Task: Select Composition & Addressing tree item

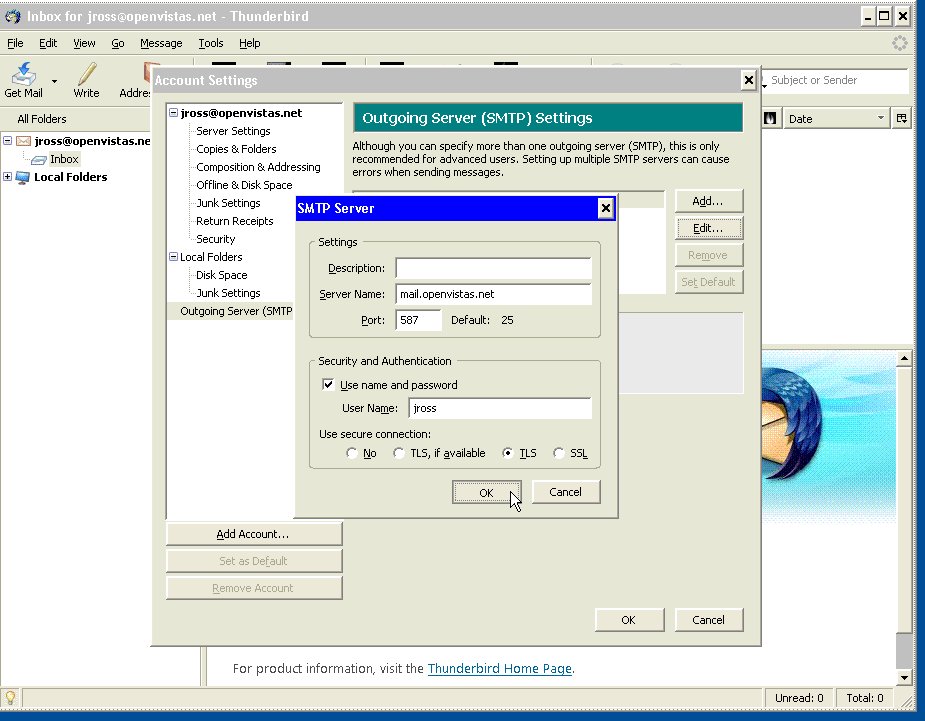Action: tap(258, 167)
